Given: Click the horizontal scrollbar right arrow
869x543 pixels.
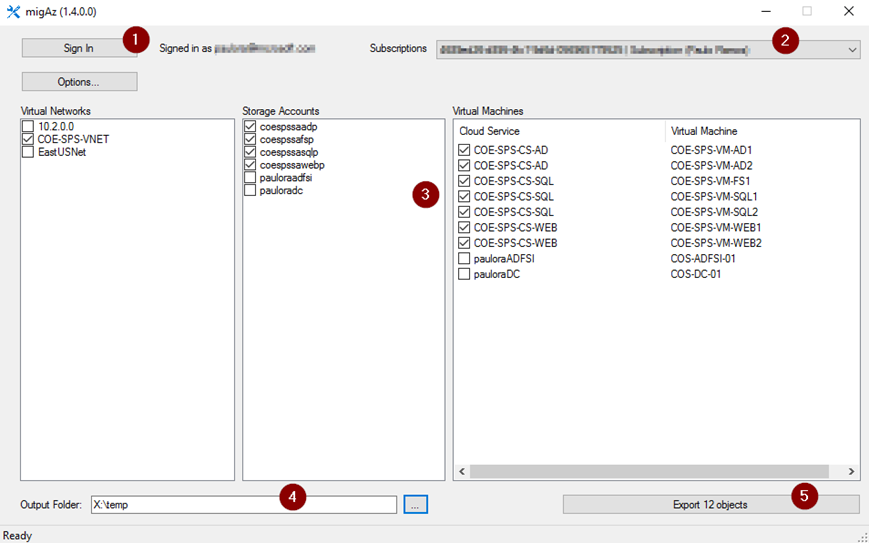Looking at the screenshot, I should pos(851,471).
